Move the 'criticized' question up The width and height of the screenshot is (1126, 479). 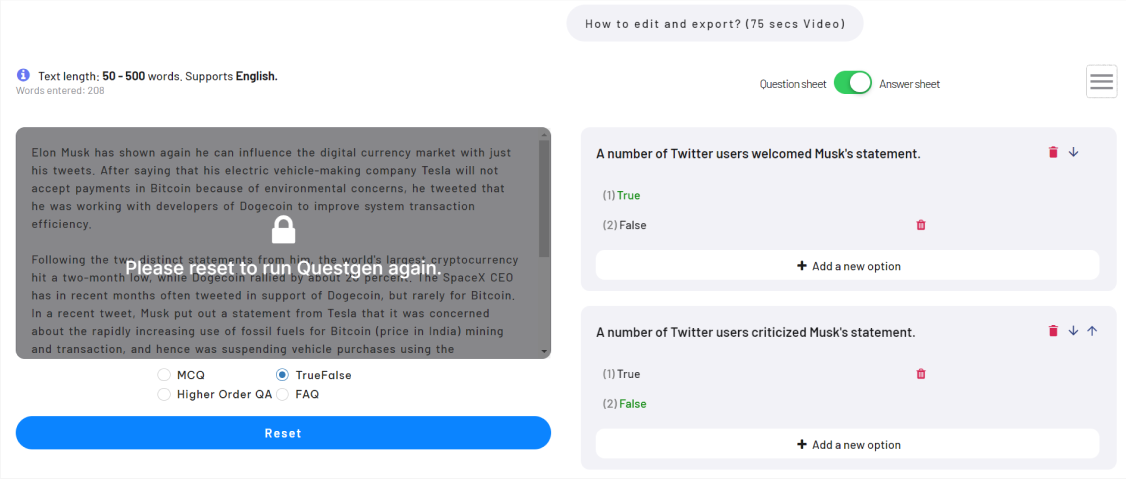point(1092,331)
